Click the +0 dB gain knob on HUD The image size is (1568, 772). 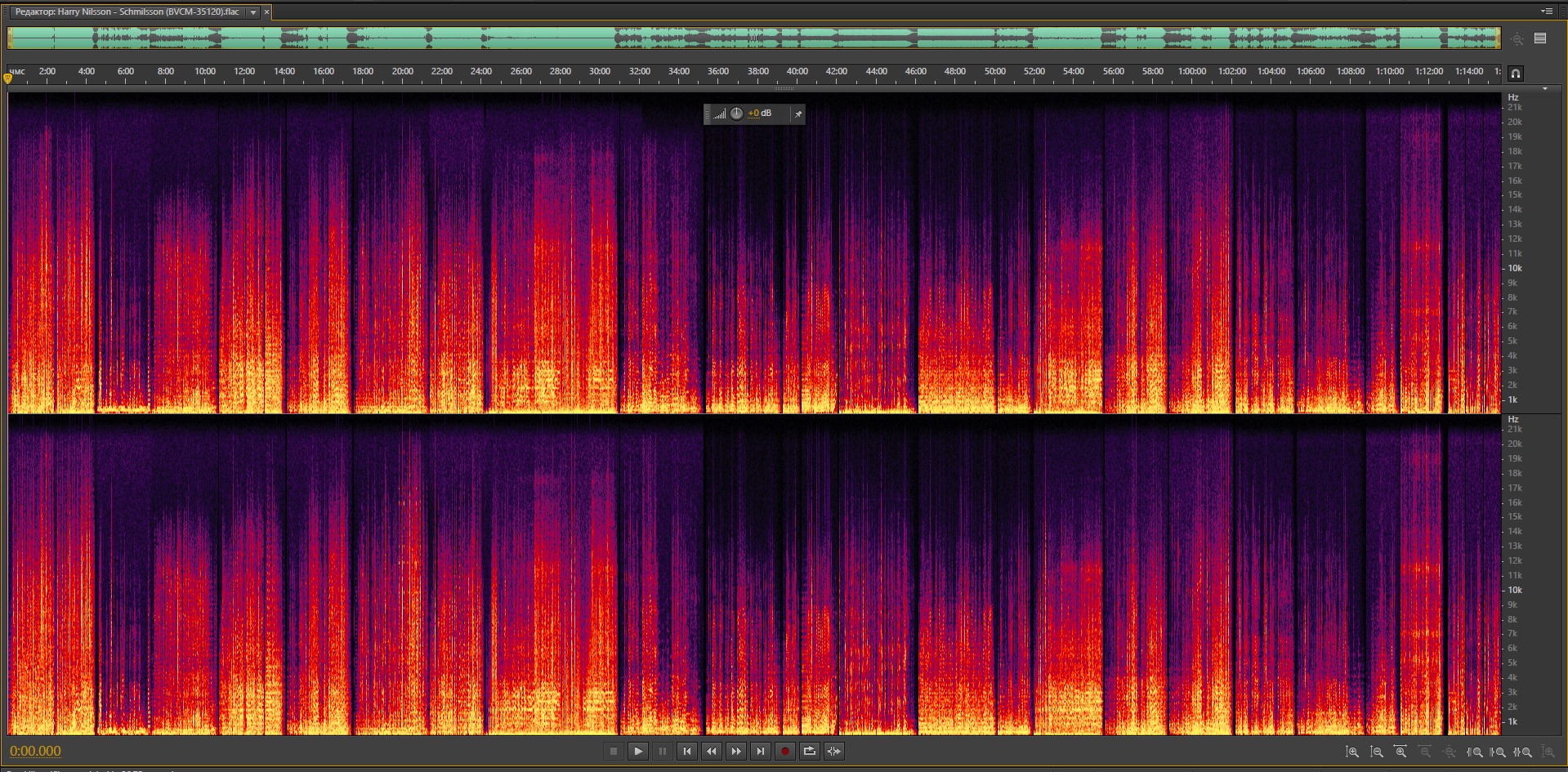coord(736,114)
